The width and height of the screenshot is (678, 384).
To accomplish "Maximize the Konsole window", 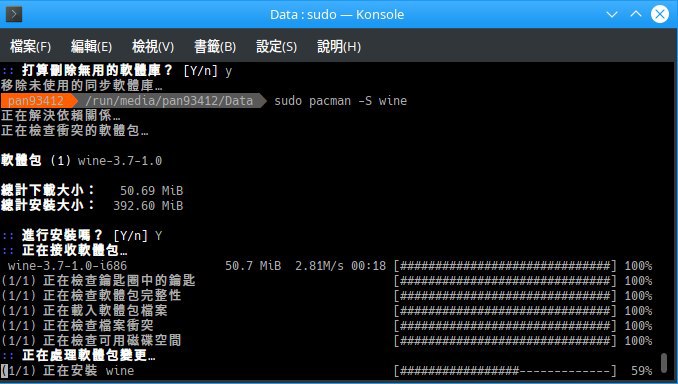I will click(x=636, y=14).
